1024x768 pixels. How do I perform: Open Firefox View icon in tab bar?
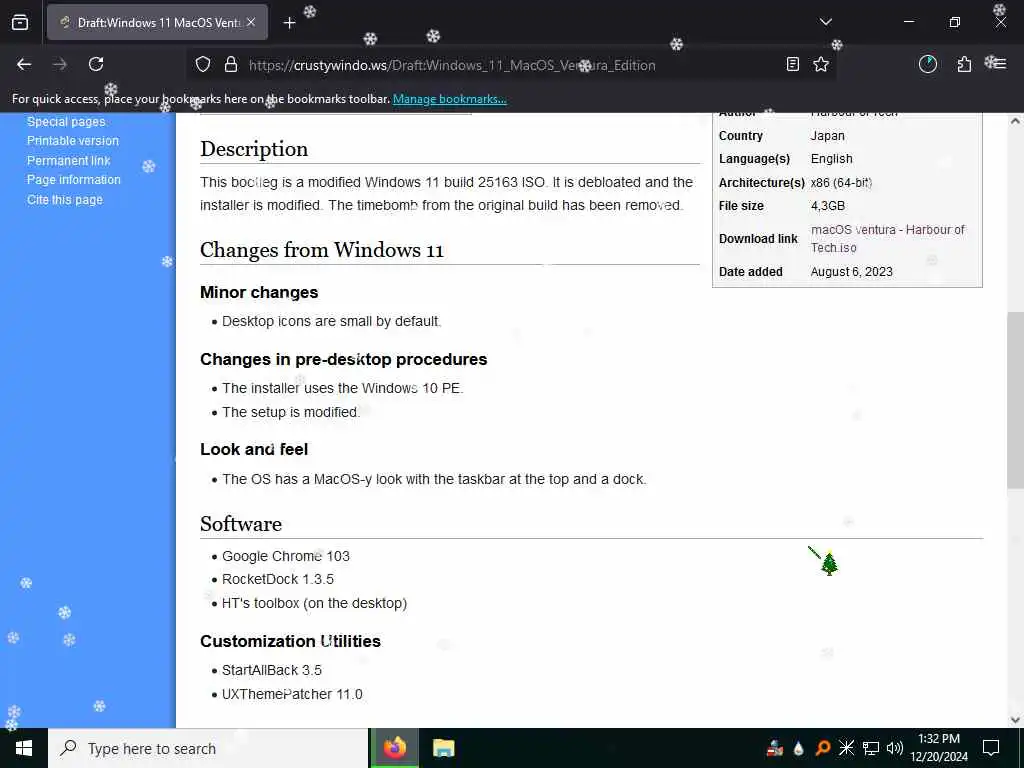[x=20, y=22]
